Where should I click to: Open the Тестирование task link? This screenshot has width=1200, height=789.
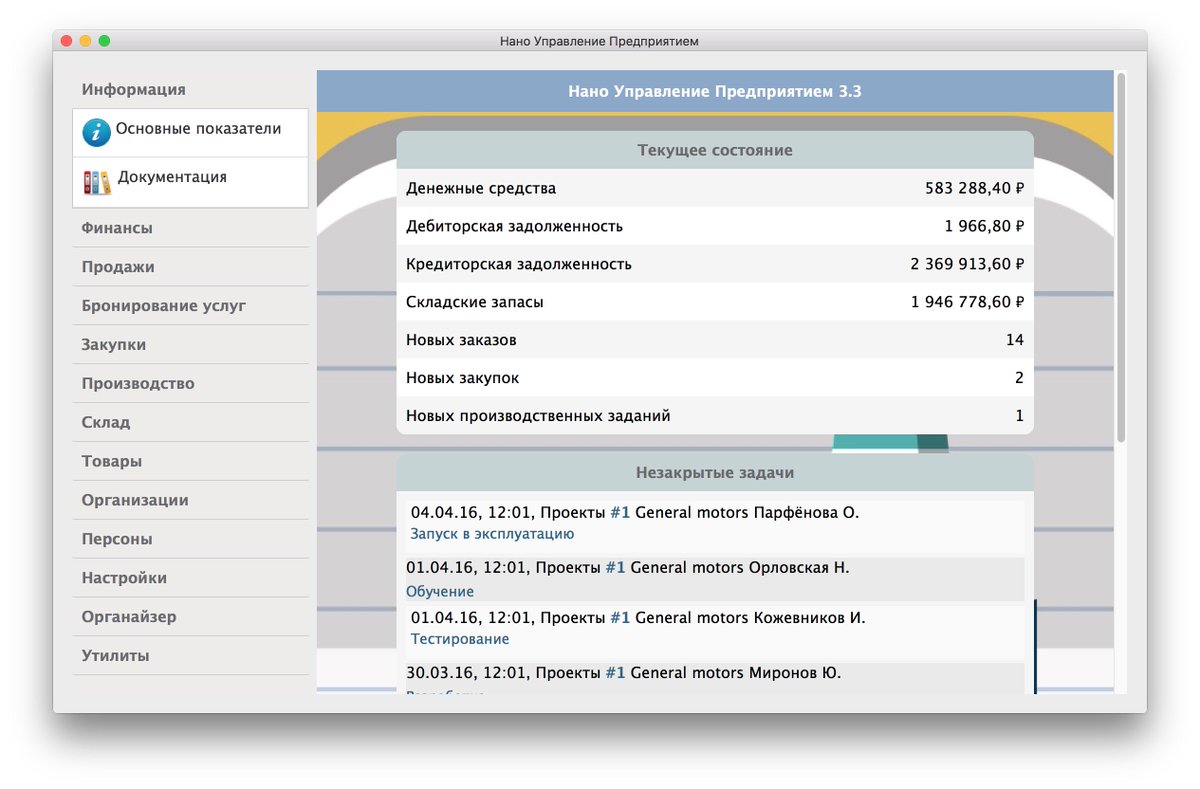[x=460, y=639]
